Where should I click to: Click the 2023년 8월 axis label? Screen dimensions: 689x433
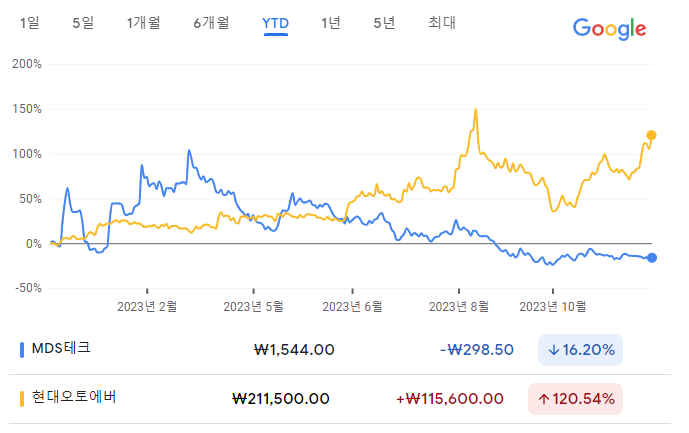(459, 306)
